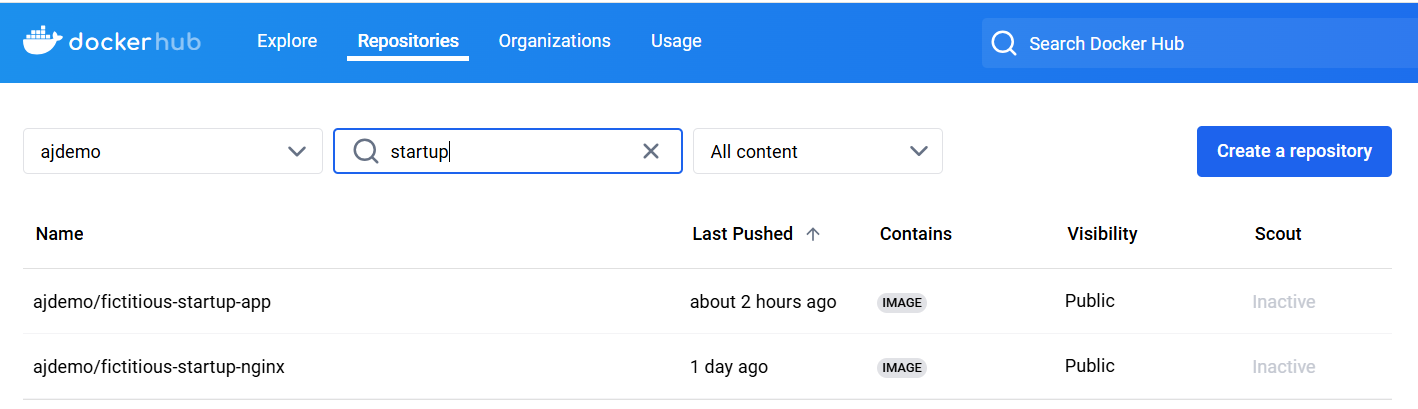Toggle Last Pushed sort arrow
This screenshot has height=409, width=1418.
(x=813, y=234)
